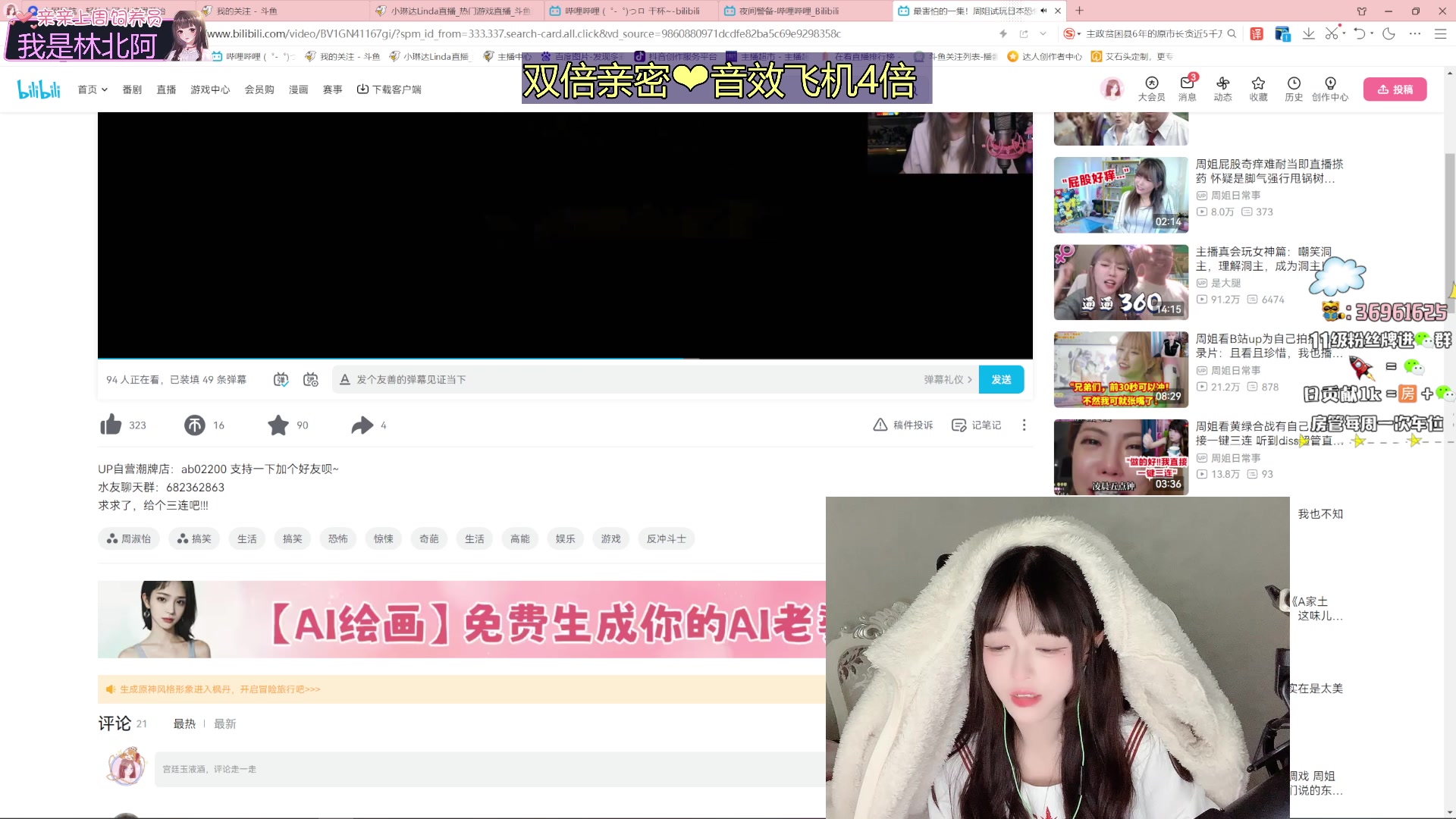The width and height of the screenshot is (1456, 819).
Task: Open more options three-dot menu
Action: tap(1024, 425)
